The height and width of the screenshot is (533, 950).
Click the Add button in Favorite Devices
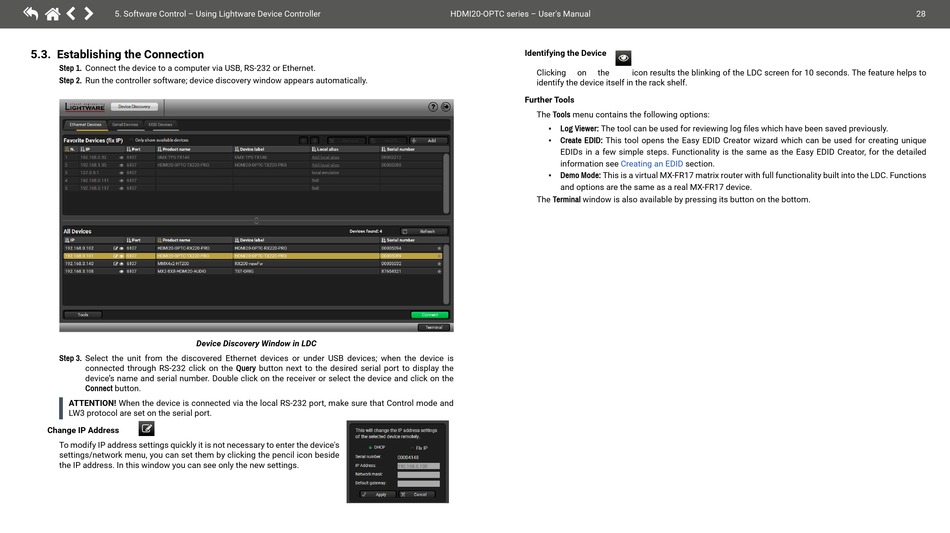pos(428,141)
